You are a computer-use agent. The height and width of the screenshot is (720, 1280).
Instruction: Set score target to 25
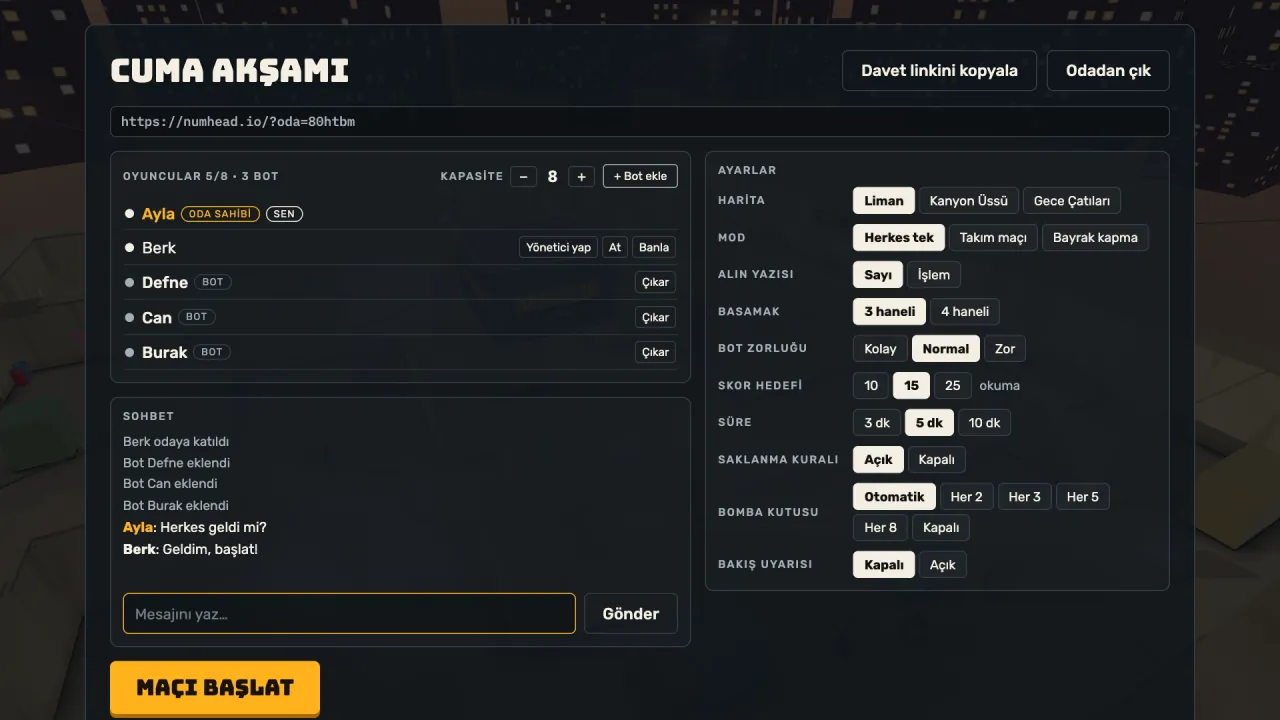point(952,386)
